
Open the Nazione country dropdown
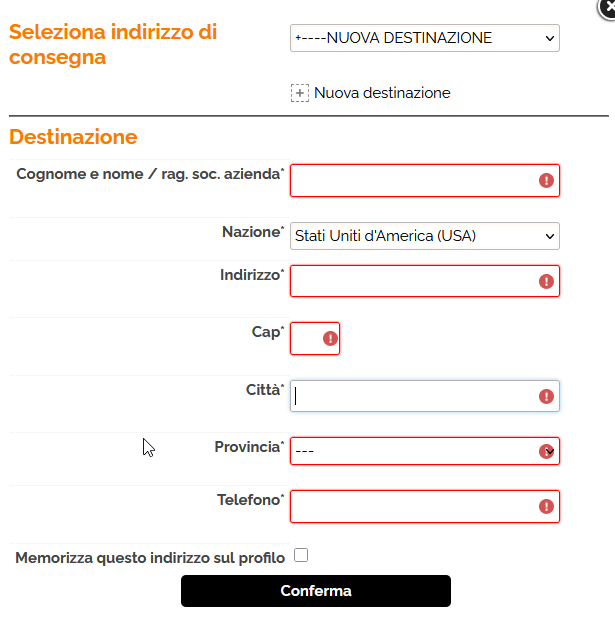[424, 236]
